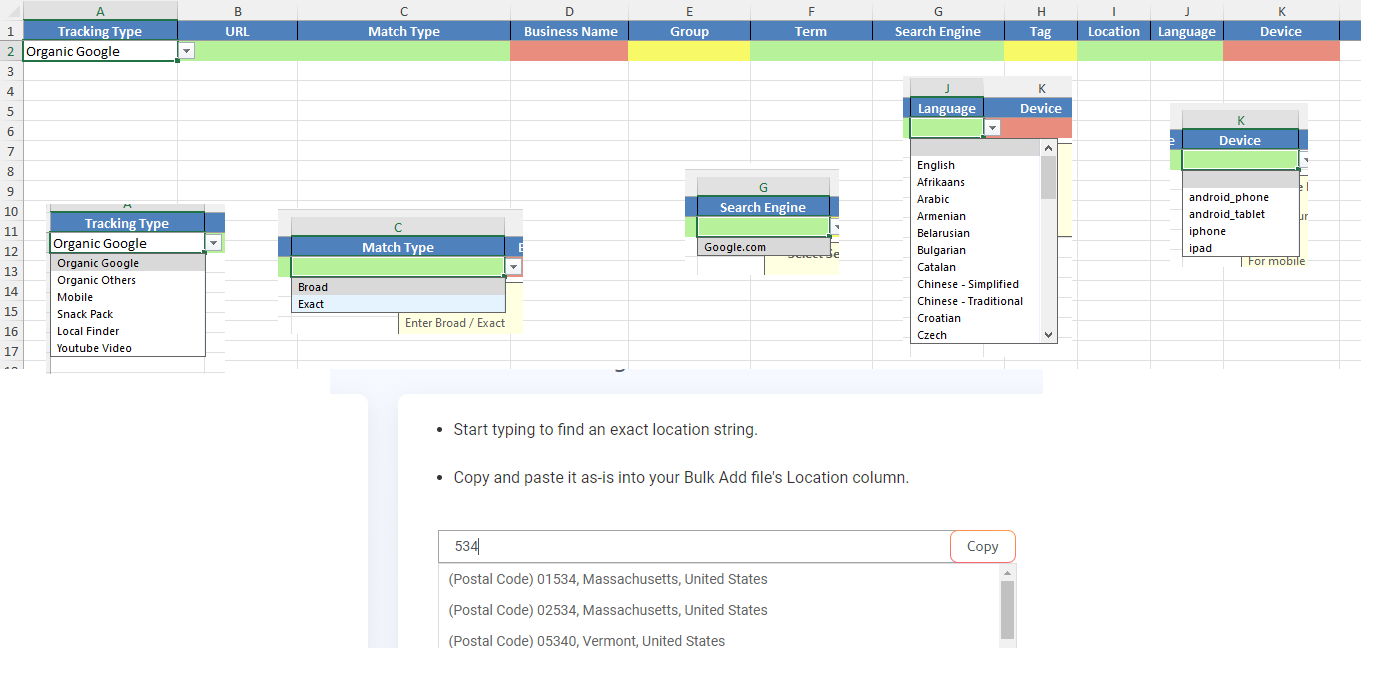Viewport: 1387px width, 682px height.
Task: Click down arrow of Language list scrollbar
Action: click(1049, 335)
